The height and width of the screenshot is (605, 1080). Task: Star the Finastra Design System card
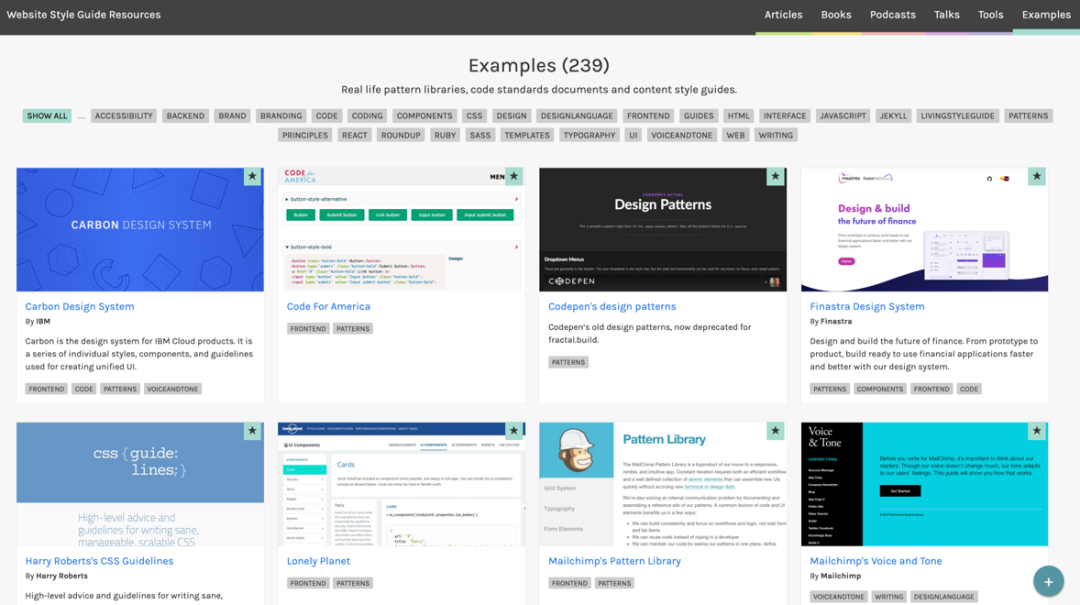(1037, 176)
